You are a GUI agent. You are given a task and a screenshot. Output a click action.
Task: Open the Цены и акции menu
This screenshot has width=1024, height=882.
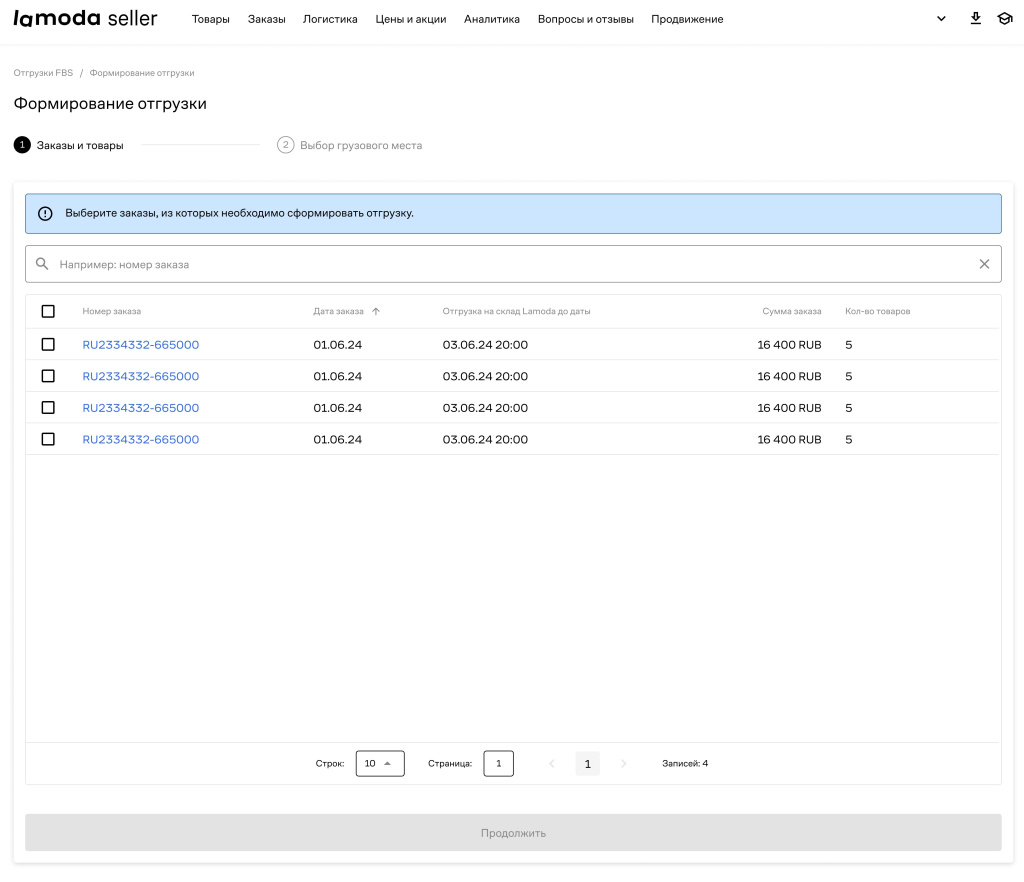[x=411, y=19]
